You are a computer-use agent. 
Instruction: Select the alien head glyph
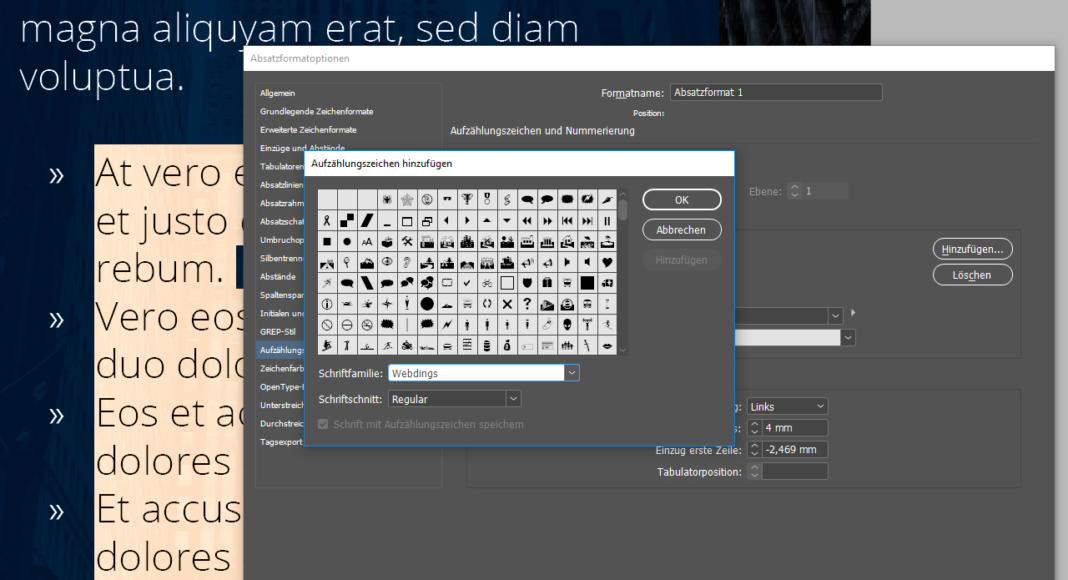[x=567, y=326]
